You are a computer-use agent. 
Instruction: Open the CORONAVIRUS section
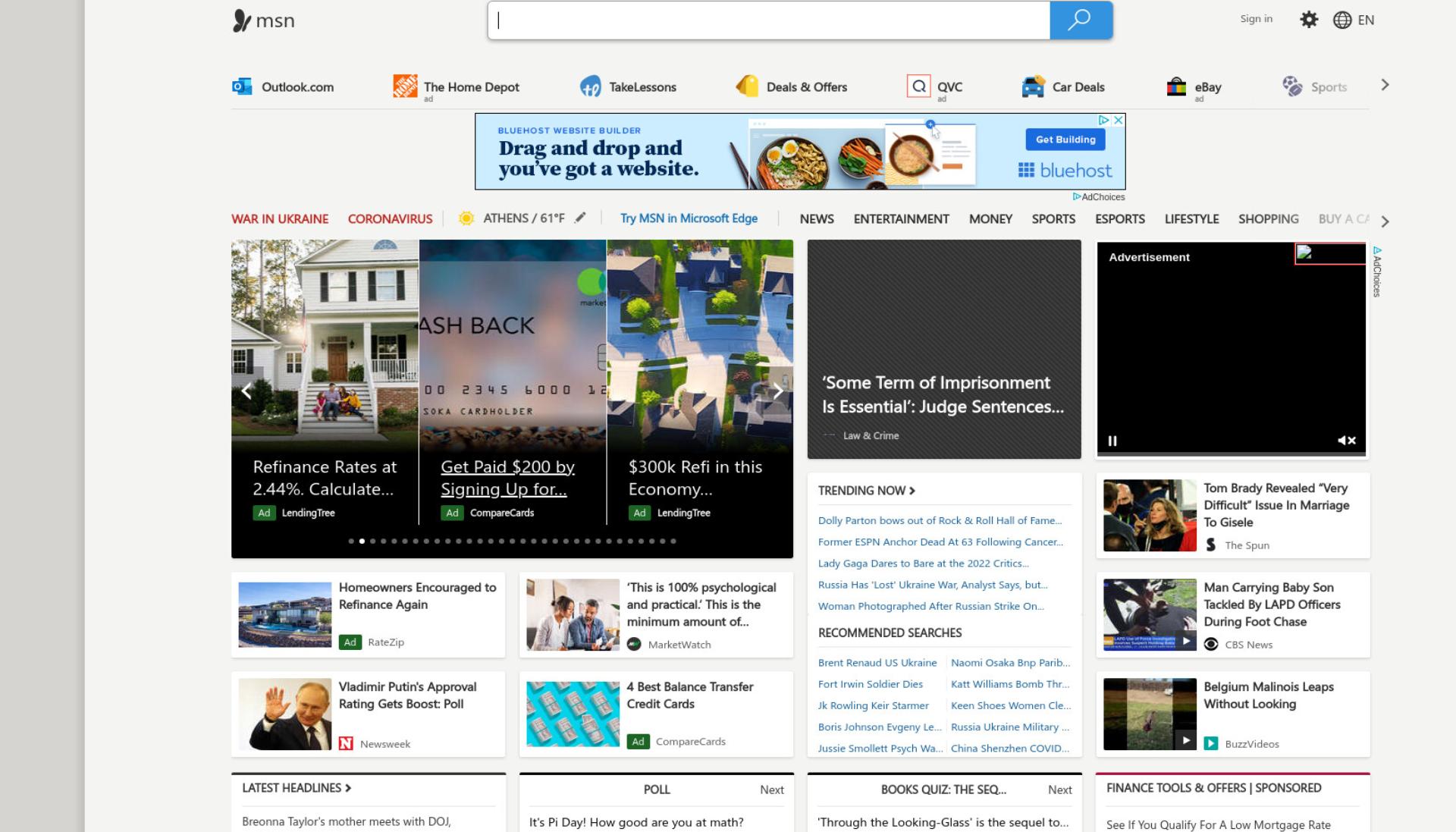(390, 218)
